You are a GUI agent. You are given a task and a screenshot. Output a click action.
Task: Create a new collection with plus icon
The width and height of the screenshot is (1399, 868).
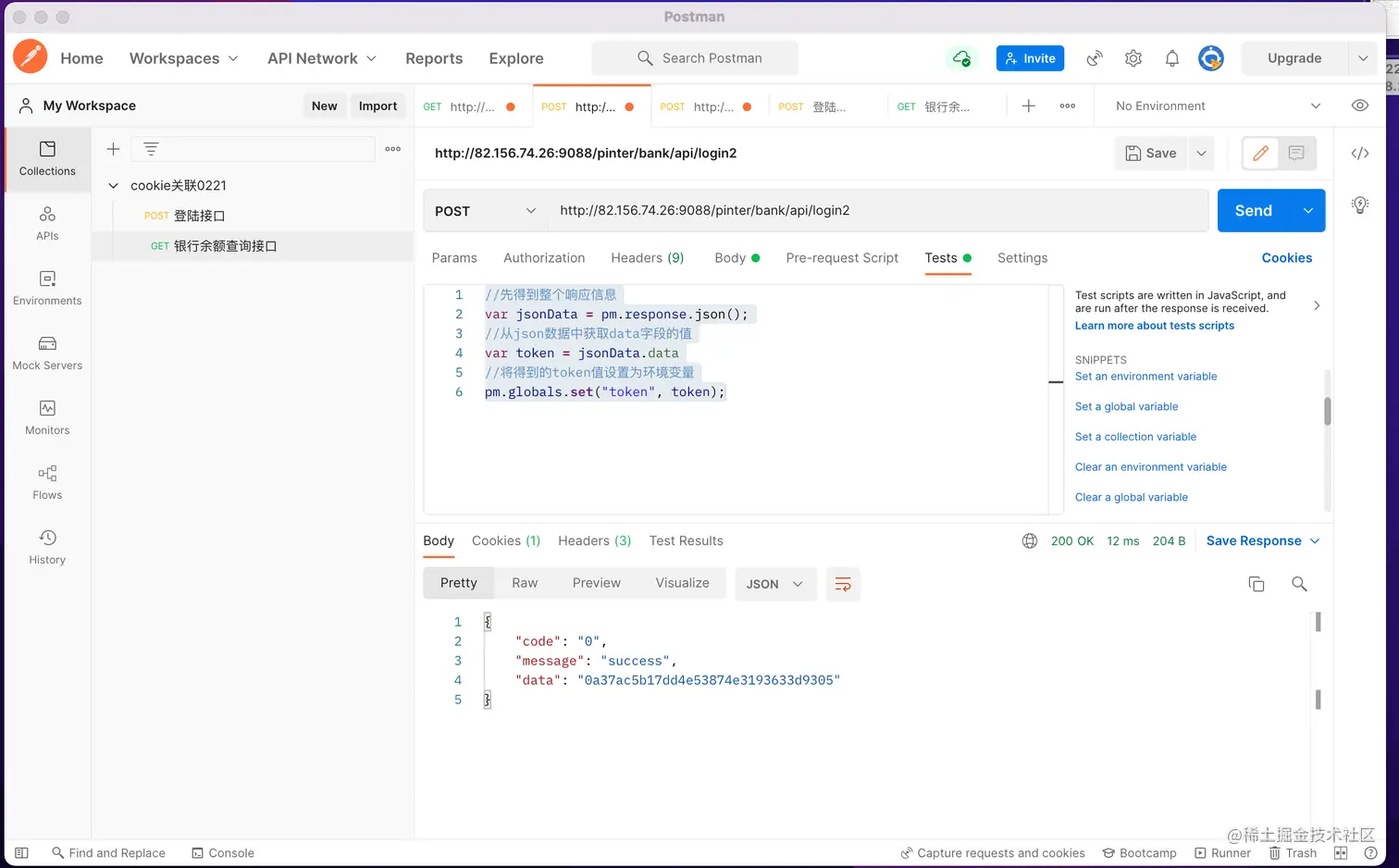(113, 149)
